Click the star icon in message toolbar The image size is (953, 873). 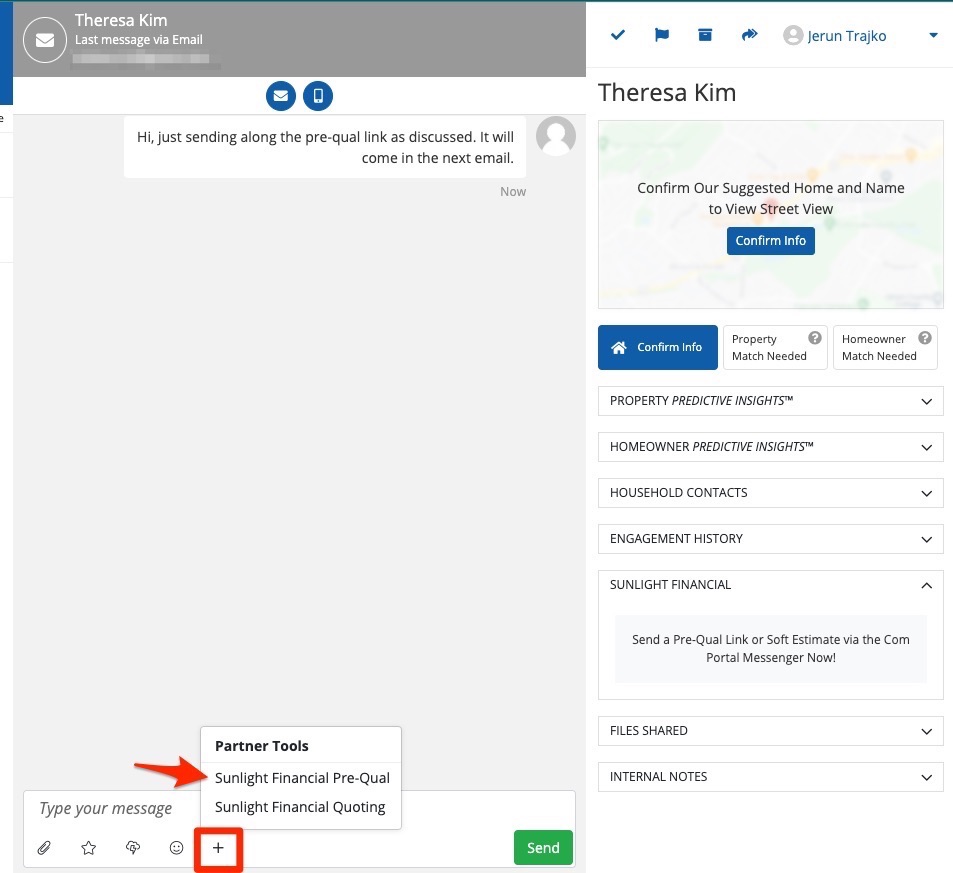point(89,848)
